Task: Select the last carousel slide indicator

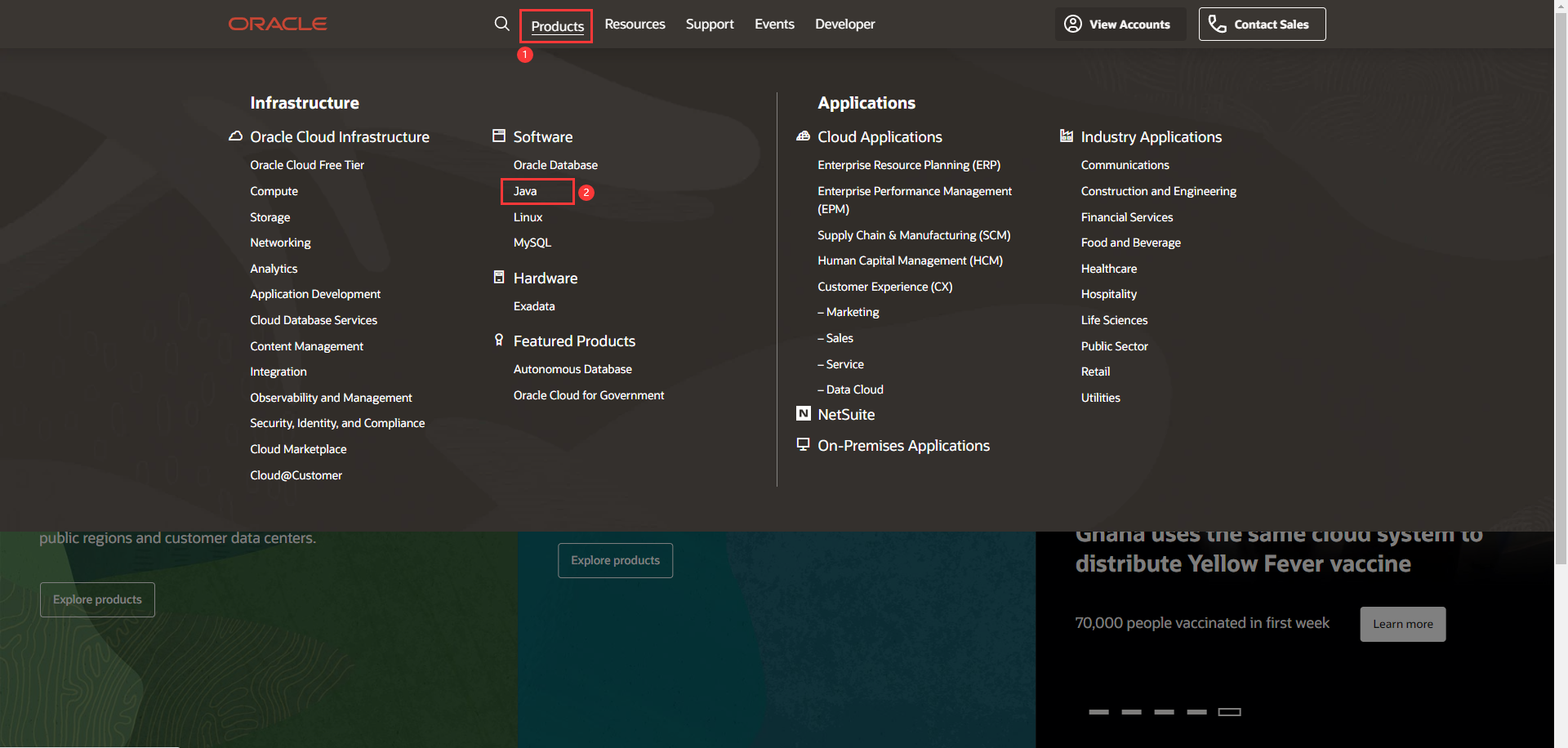Action: (x=1229, y=712)
